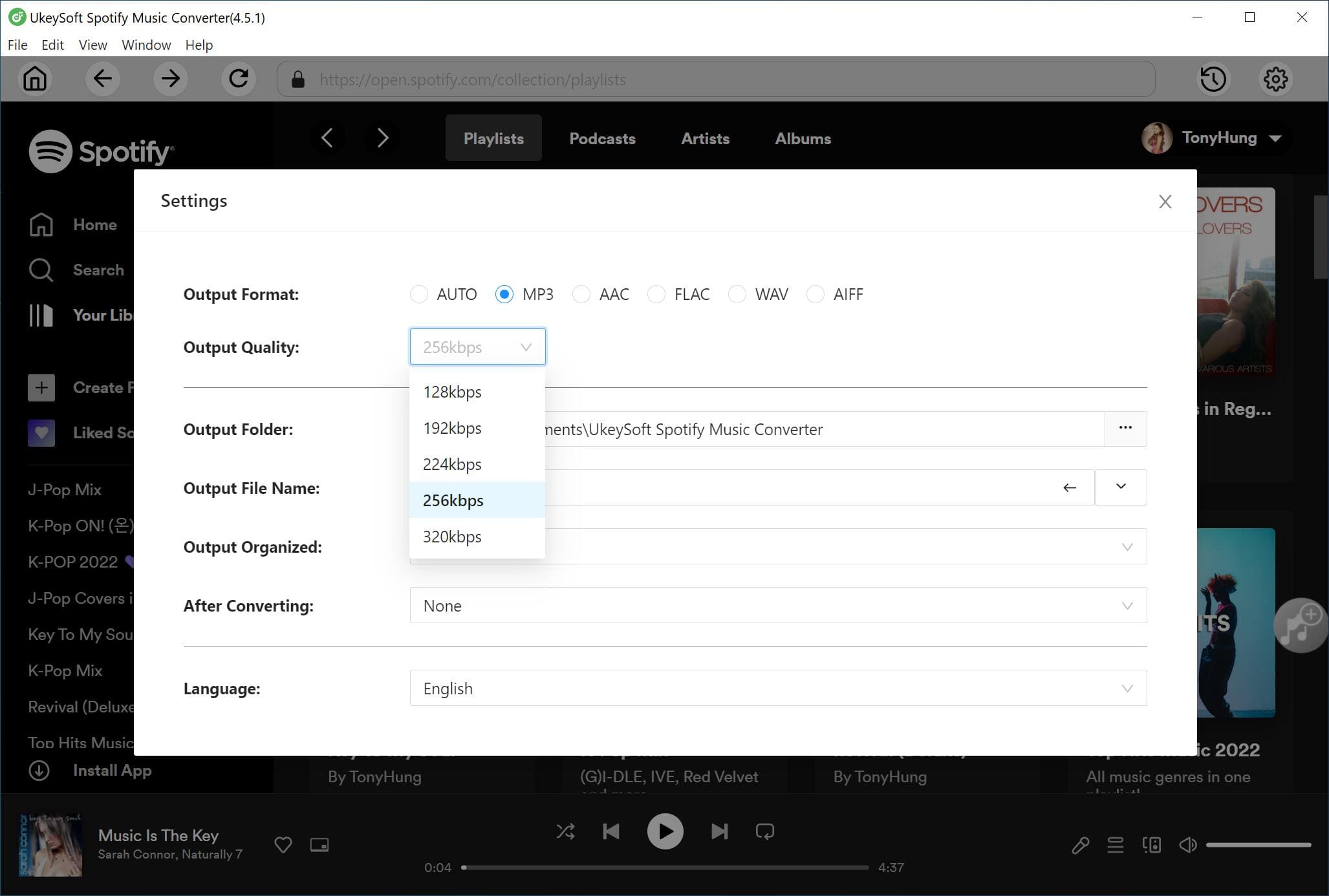Expand the After Converting dropdown
This screenshot has height=896, width=1329.
[x=1126, y=605]
